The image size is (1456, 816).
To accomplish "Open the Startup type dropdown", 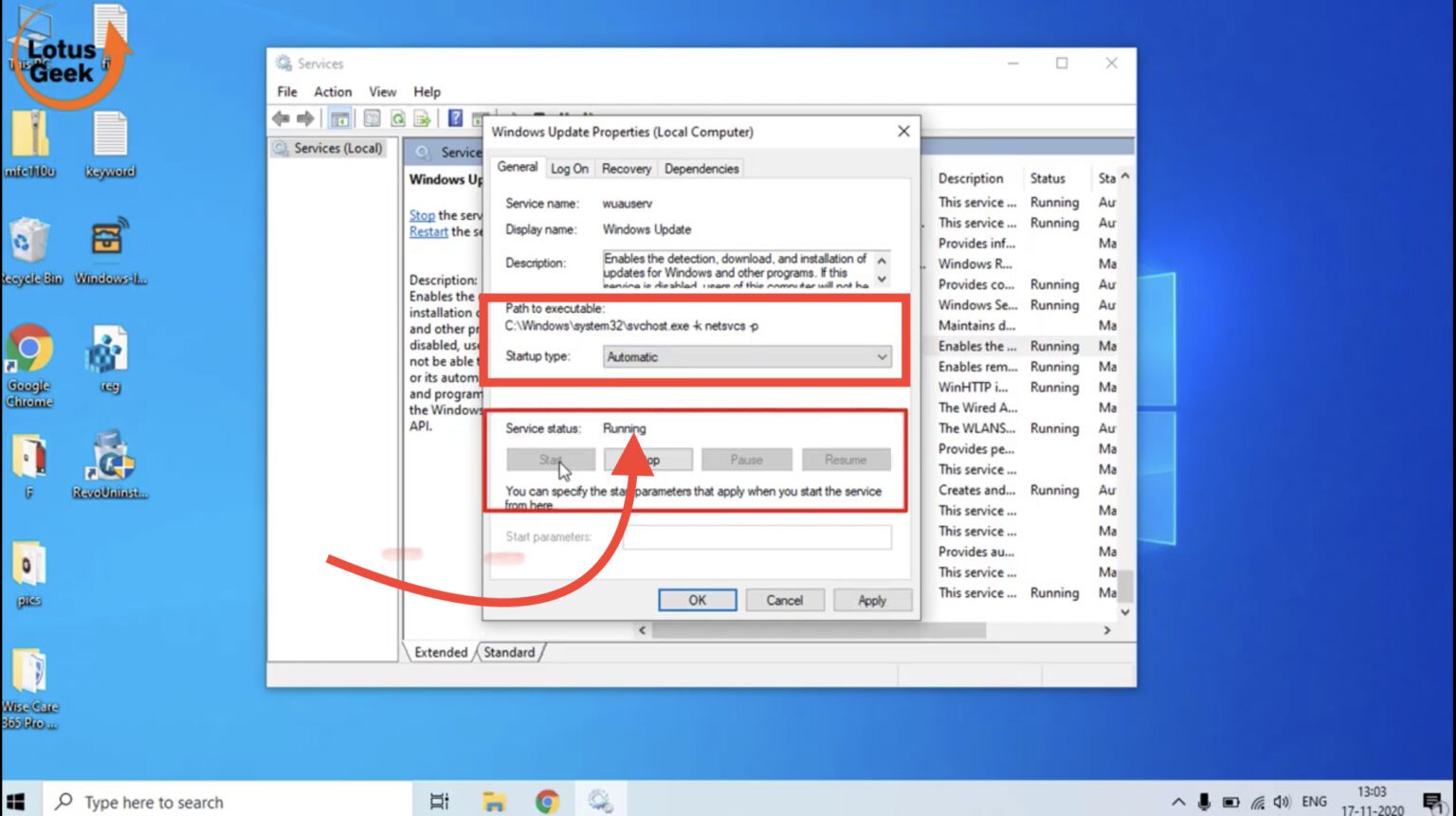I will [x=747, y=357].
